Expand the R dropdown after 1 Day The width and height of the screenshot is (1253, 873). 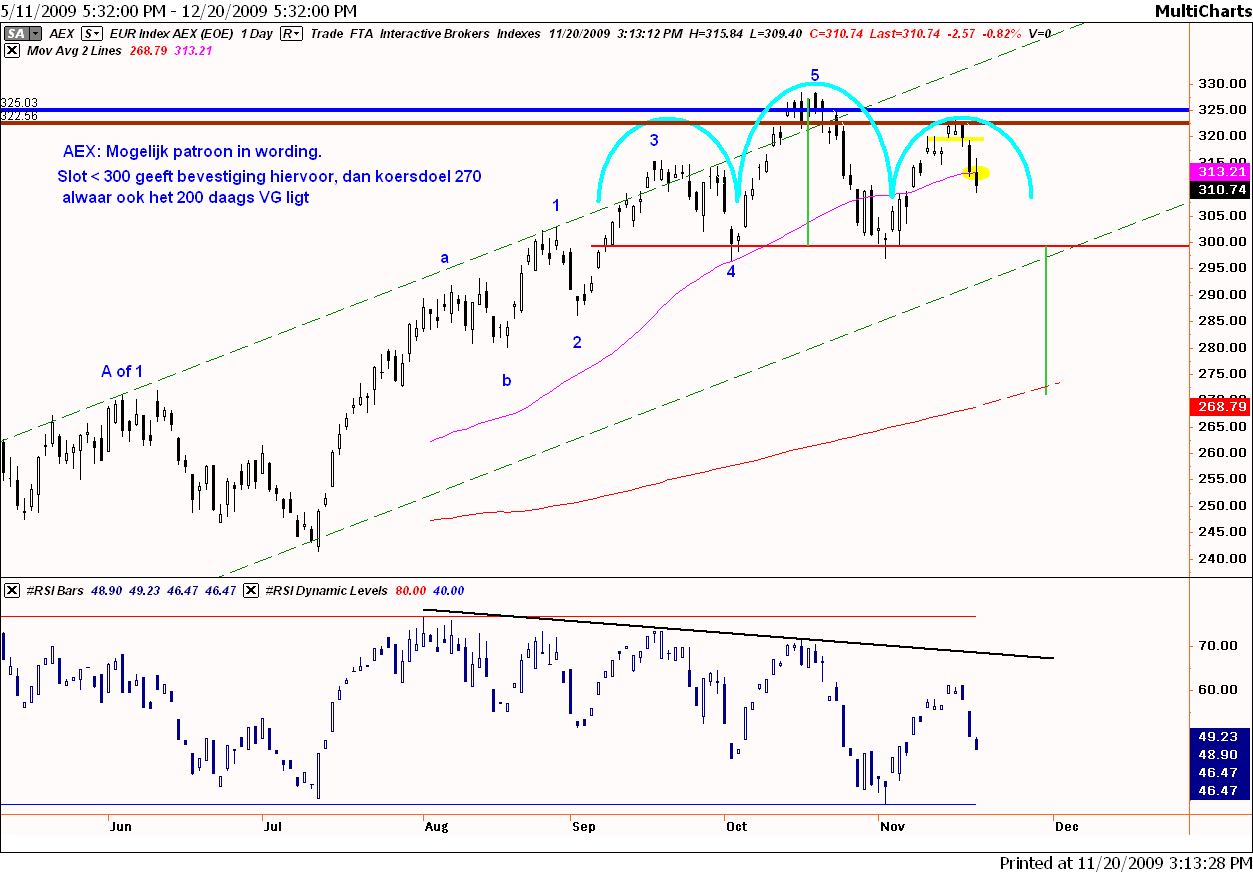tap(292, 33)
